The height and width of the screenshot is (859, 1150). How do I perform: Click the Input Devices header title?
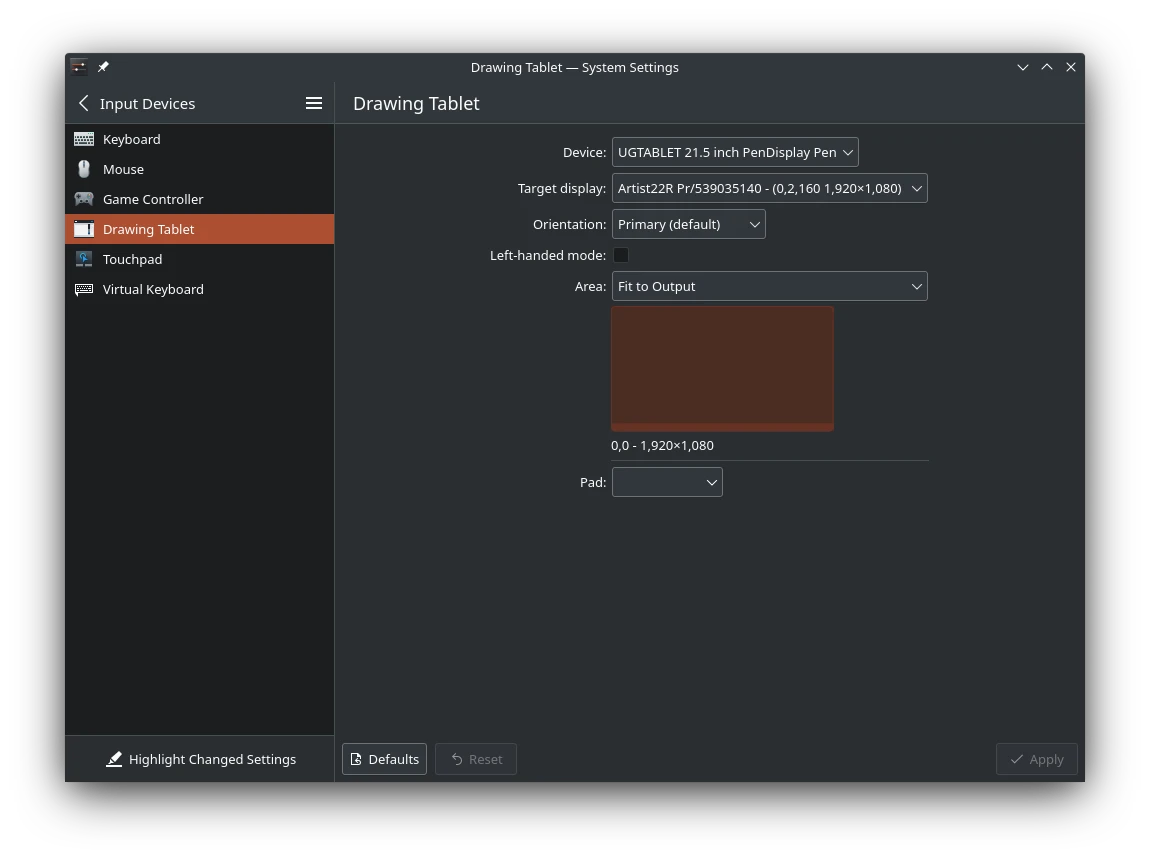click(x=147, y=103)
